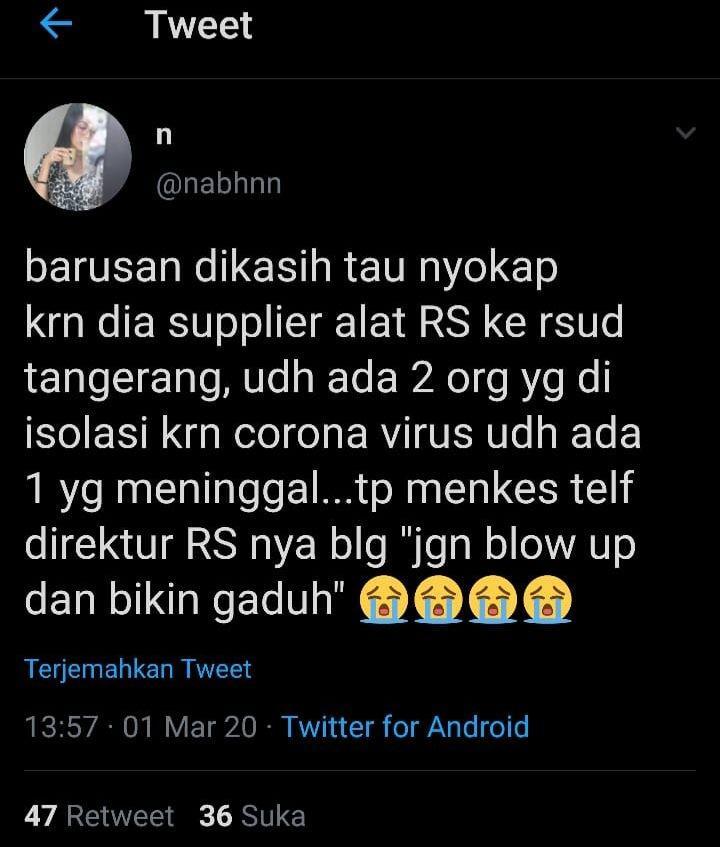Tap the 13:57 timestamp
720x847 pixels.
62,727
